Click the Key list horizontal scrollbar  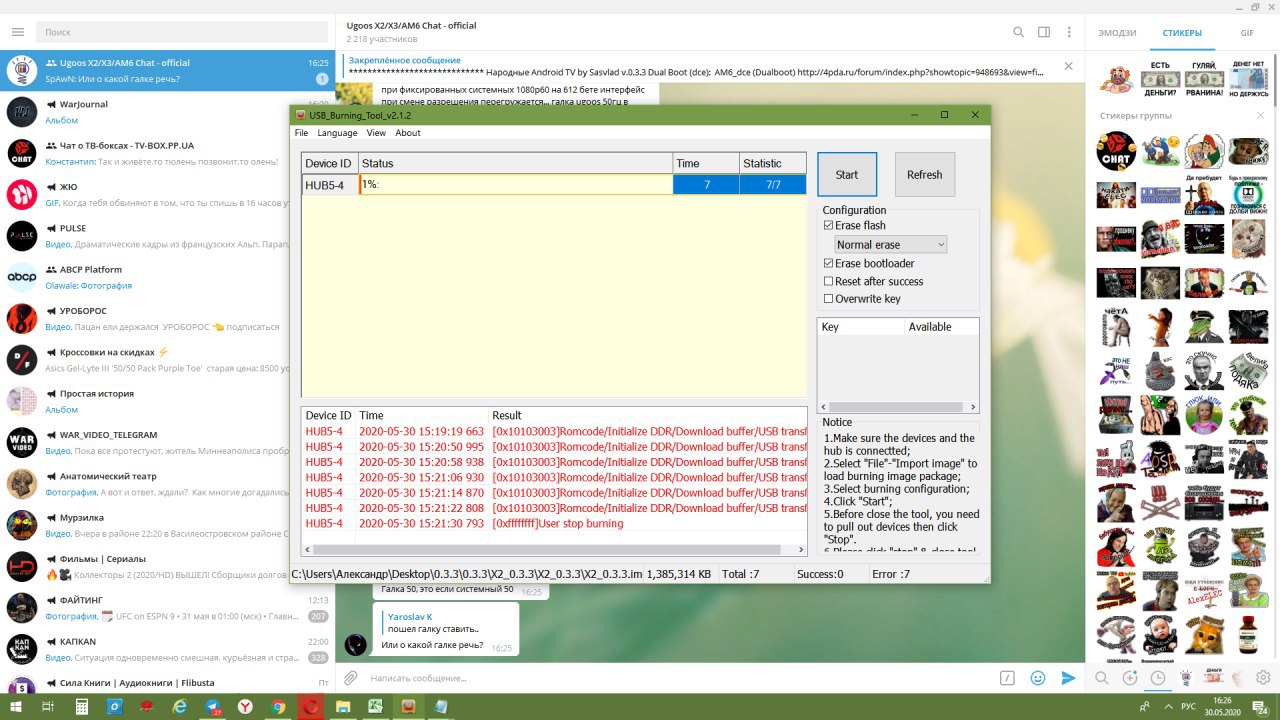pos(897,407)
